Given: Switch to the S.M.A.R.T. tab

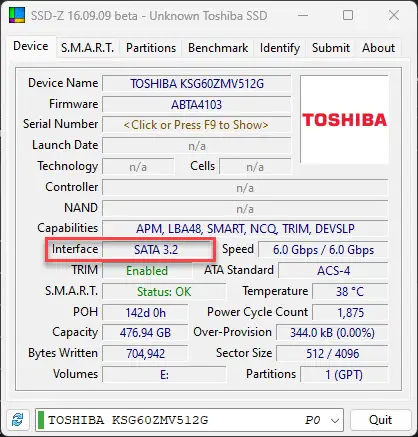Looking at the screenshot, I should point(87,48).
